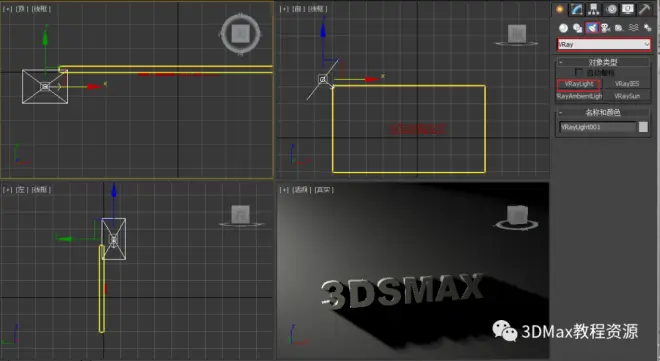Enable the 自动栅格 AutoGrid checkbox
Image resolution: width=660 pixels, height=361 pixels.
click(x=579, y=72)
